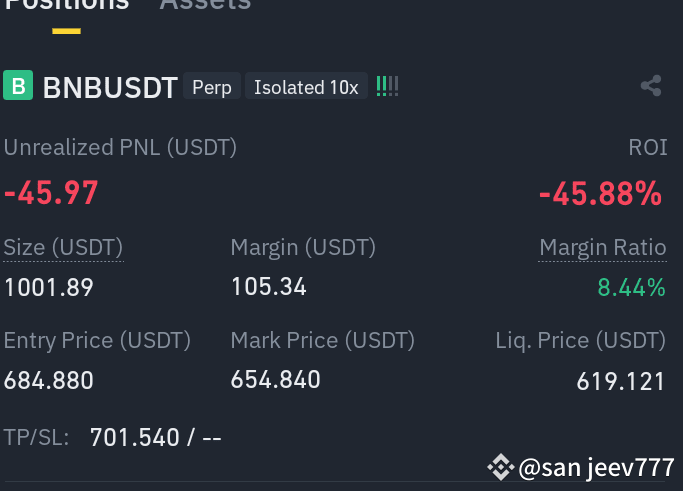Open the BNBUSDT contract title
This screenshot has width=683, height=491.
(x=110, y=88)
